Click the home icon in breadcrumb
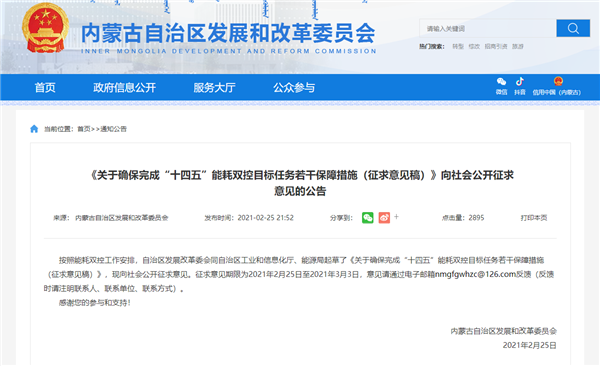The width and height of the screenshot is (600, 366). coord(34,129)
